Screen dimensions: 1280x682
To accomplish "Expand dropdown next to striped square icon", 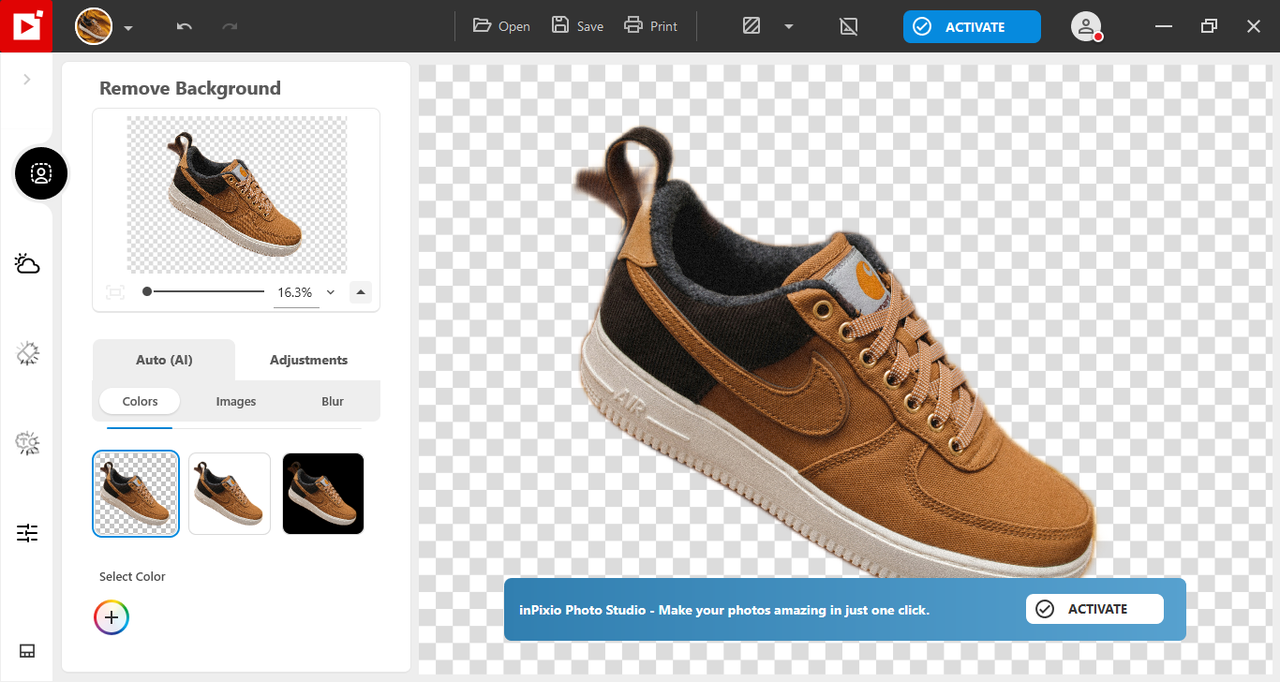I will pyautogui.click(x=789, y=27).
